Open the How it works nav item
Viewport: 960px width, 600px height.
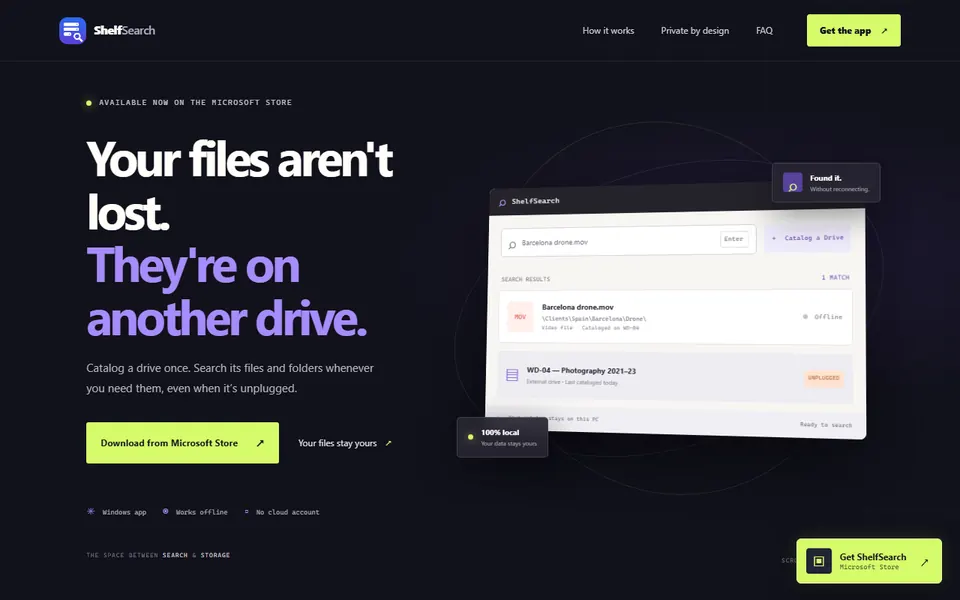coord(608,31)
